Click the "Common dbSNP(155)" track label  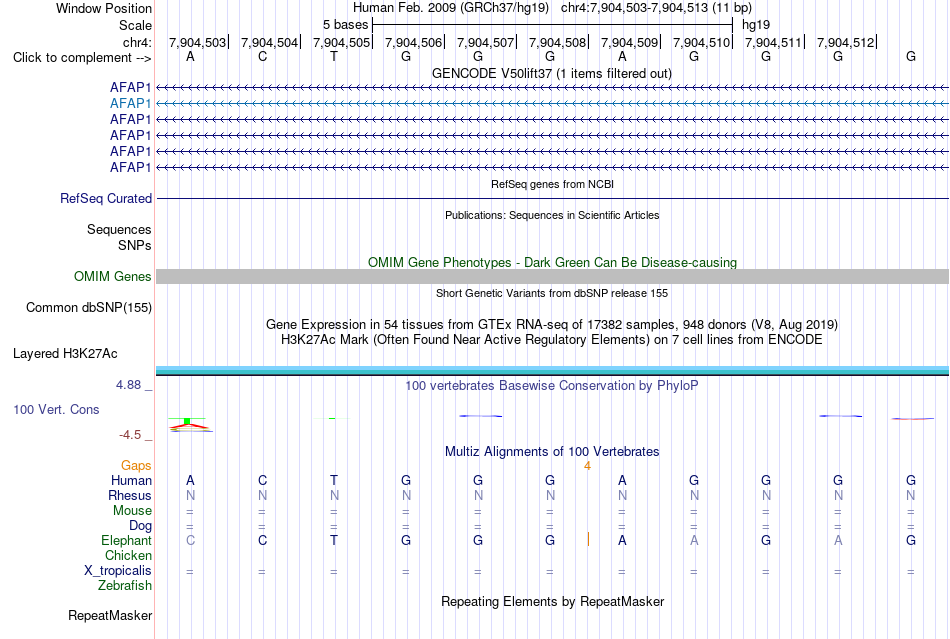88,308
